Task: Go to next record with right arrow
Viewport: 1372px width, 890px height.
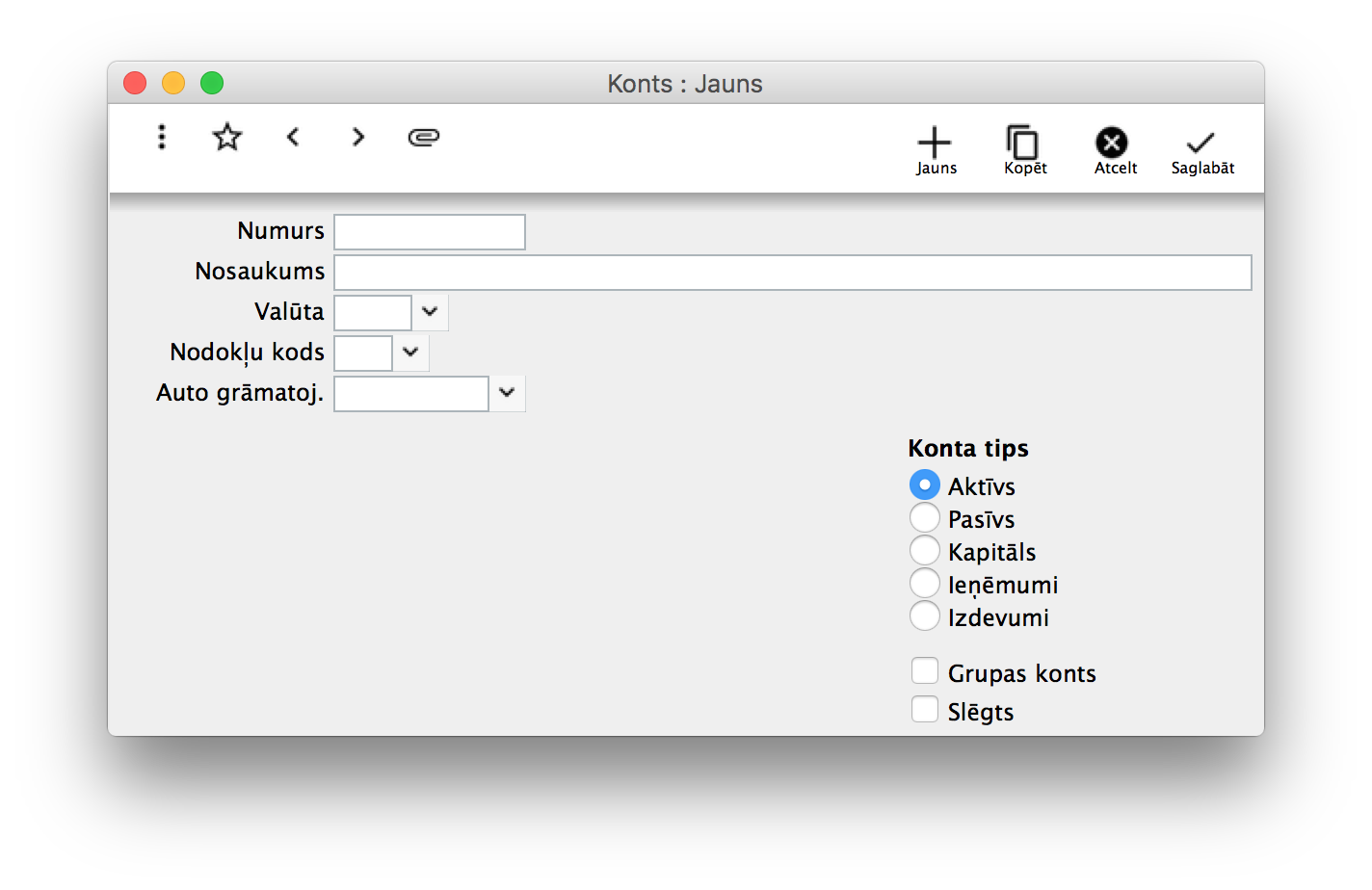Action: point(358,138)
